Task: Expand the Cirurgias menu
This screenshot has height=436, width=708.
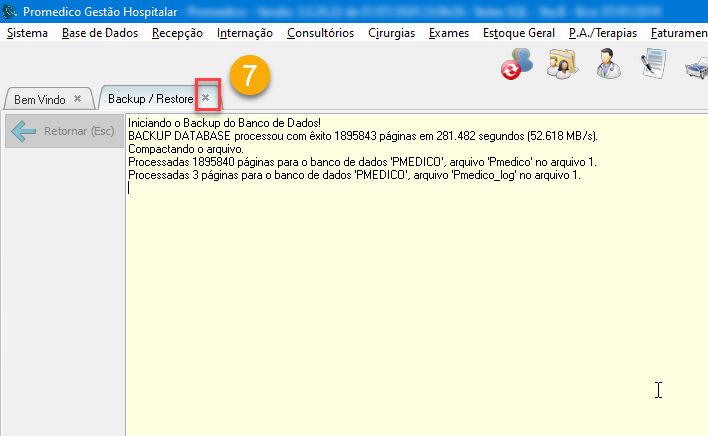Action: (x=391, y=33)
